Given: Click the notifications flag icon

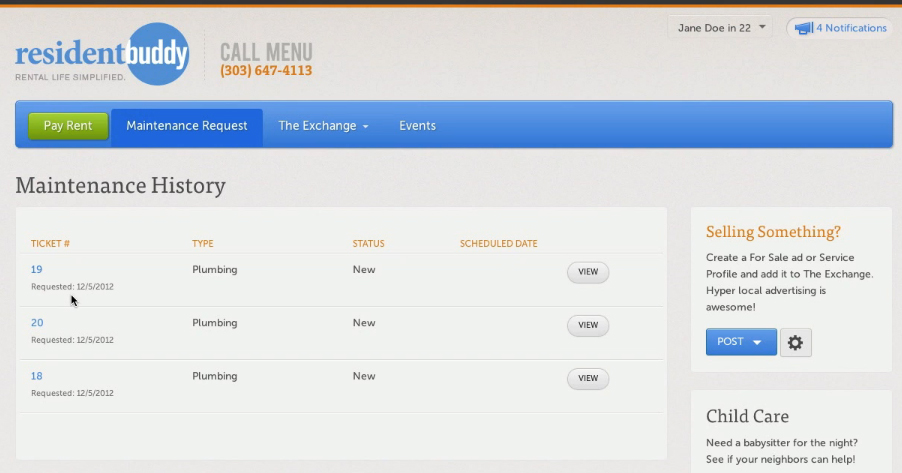Looking at the screenshot, I should 803,28.
